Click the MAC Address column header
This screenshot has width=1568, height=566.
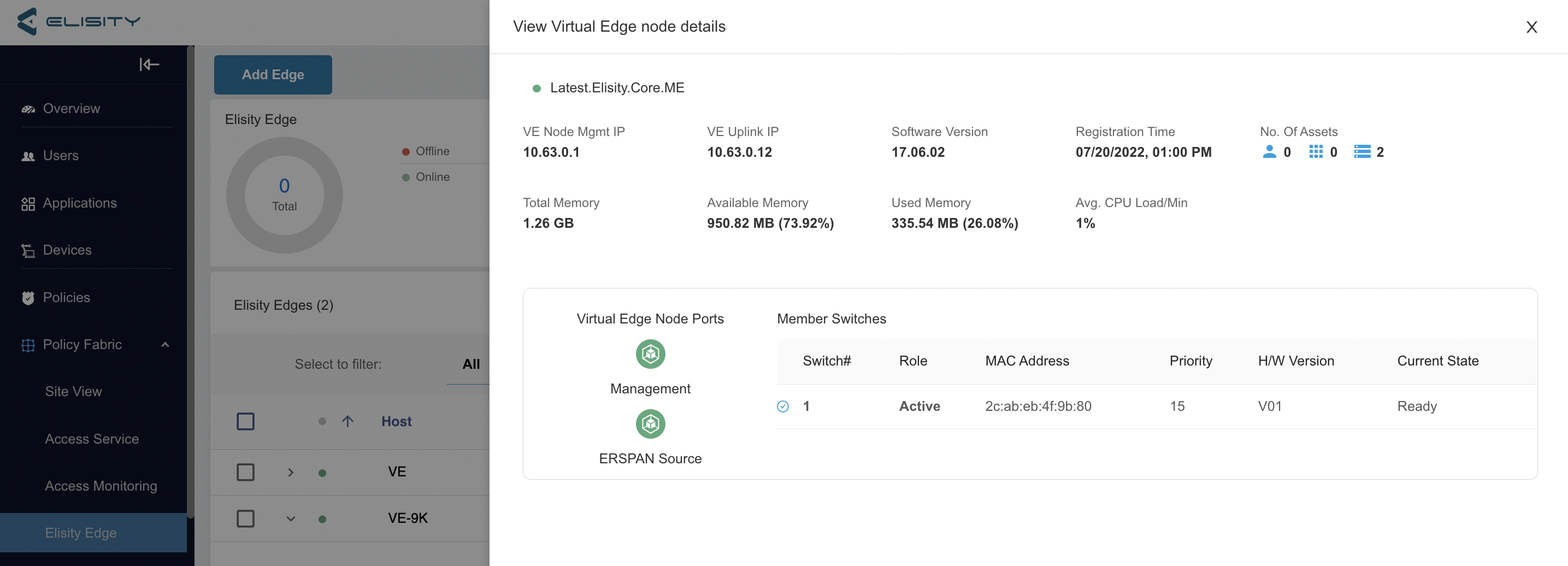[1027, 361]
